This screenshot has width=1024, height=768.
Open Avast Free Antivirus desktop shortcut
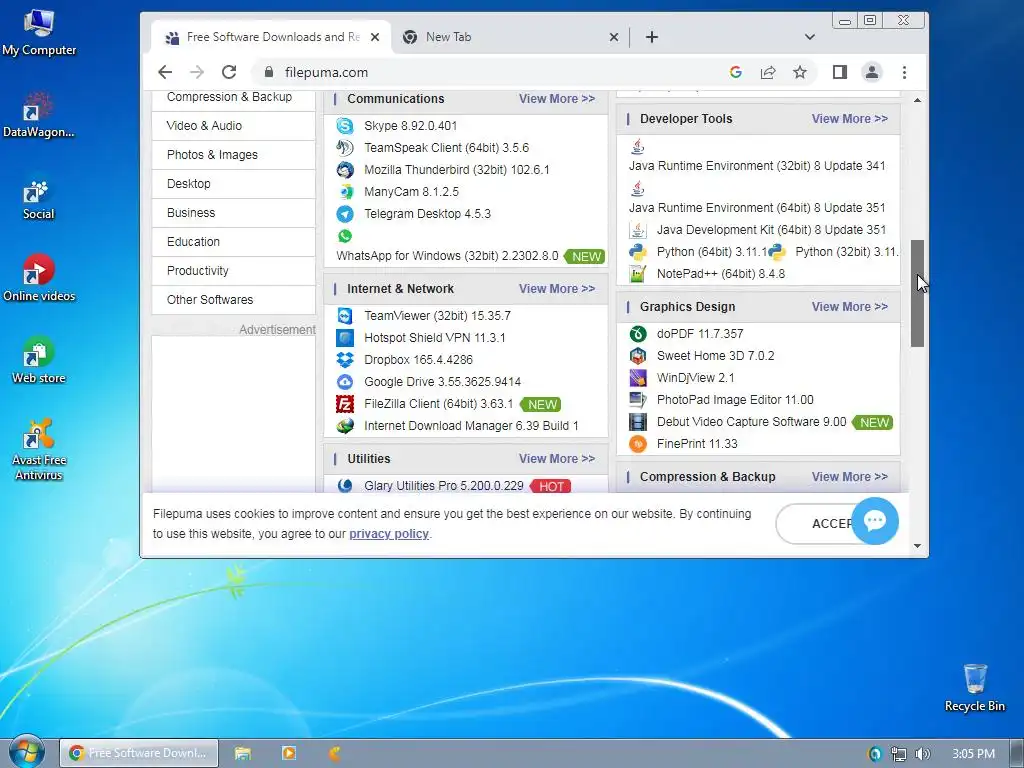pyautogui.click(x=39, y=451)
